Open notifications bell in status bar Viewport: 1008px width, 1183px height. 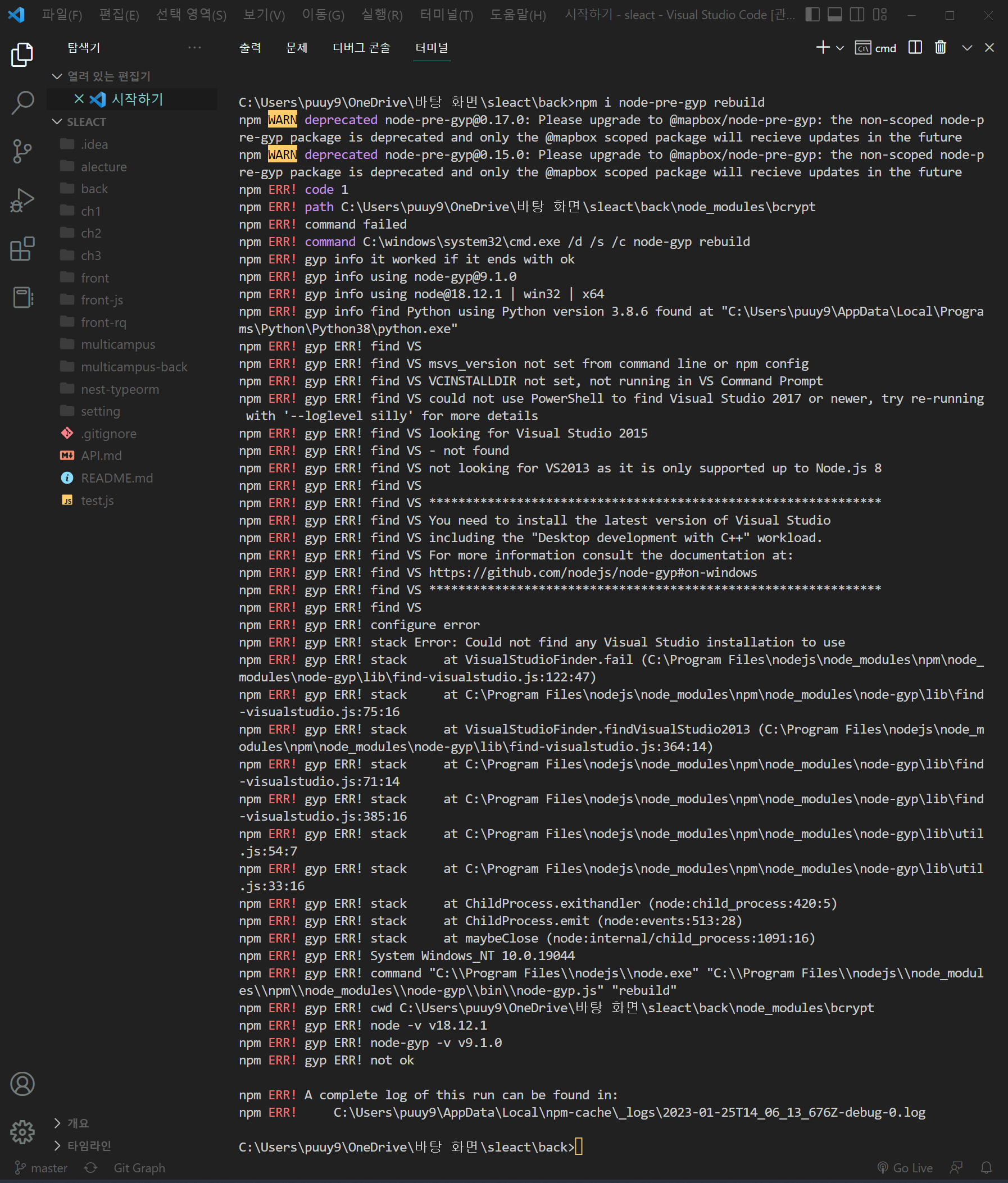tap(986, 1168)
